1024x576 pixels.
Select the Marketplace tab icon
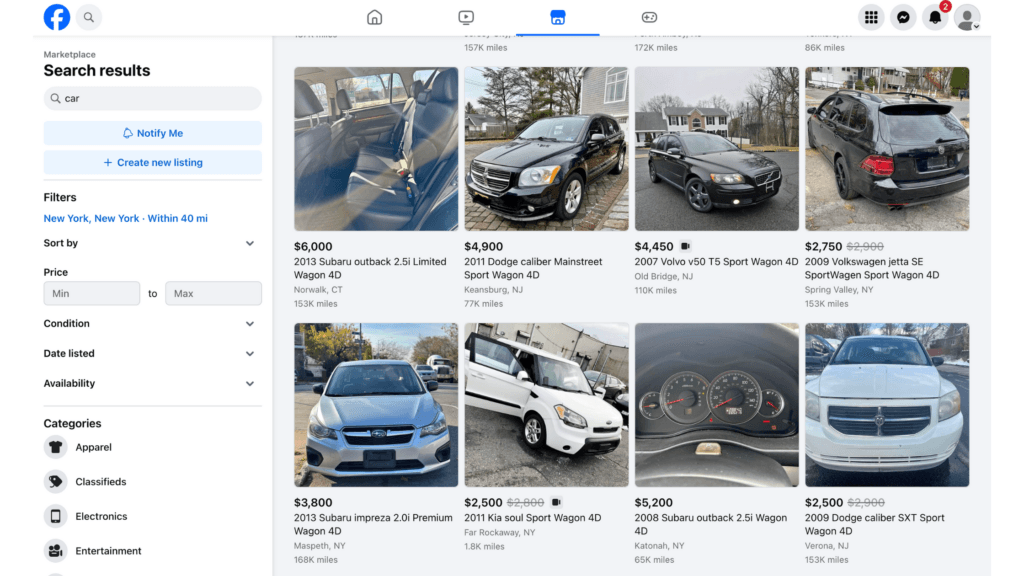(558, 18)
